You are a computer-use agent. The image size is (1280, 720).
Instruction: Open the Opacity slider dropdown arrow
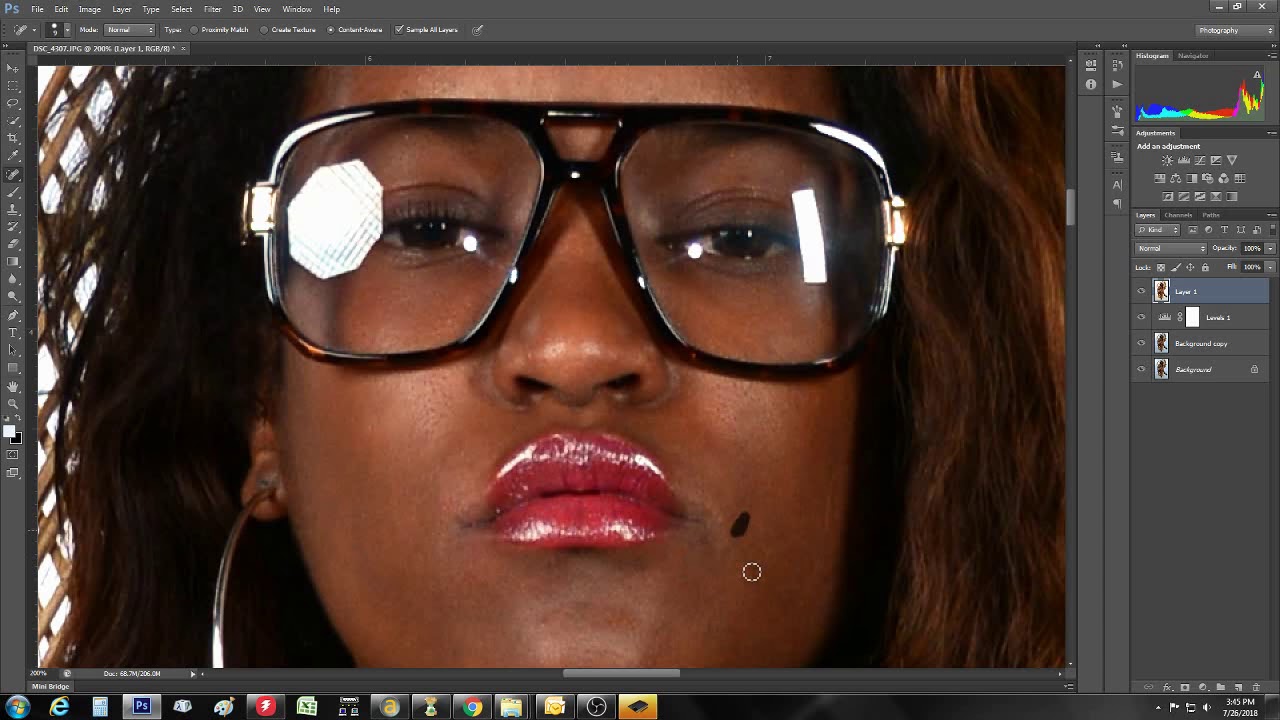point(1270,248)
